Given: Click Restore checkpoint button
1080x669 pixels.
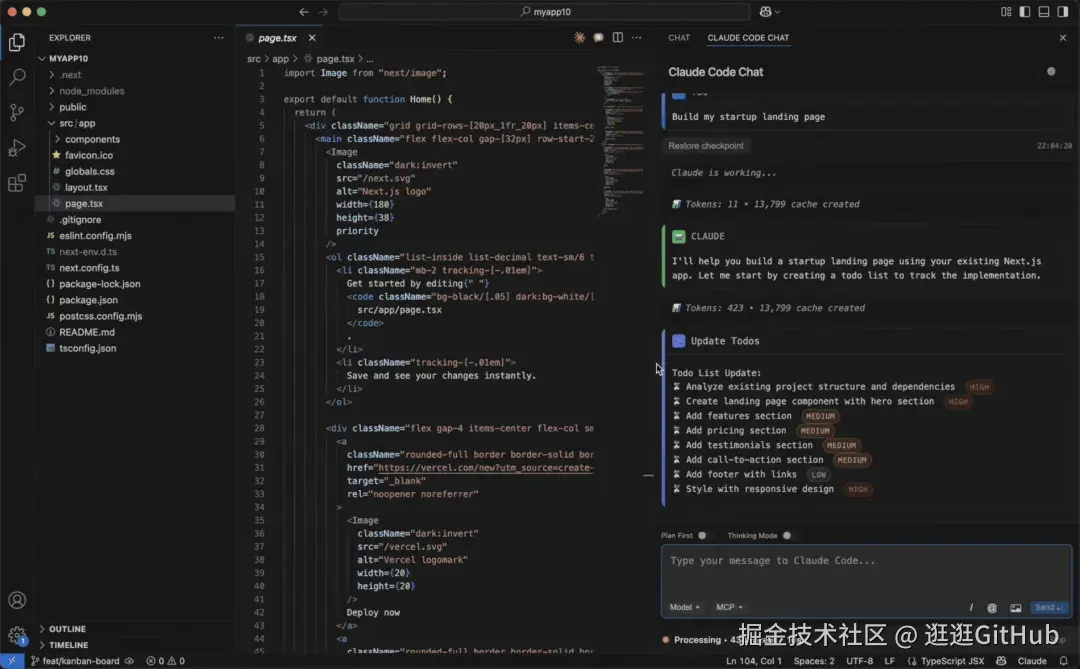Looking at the screenshot, I should tap(705, 146).
